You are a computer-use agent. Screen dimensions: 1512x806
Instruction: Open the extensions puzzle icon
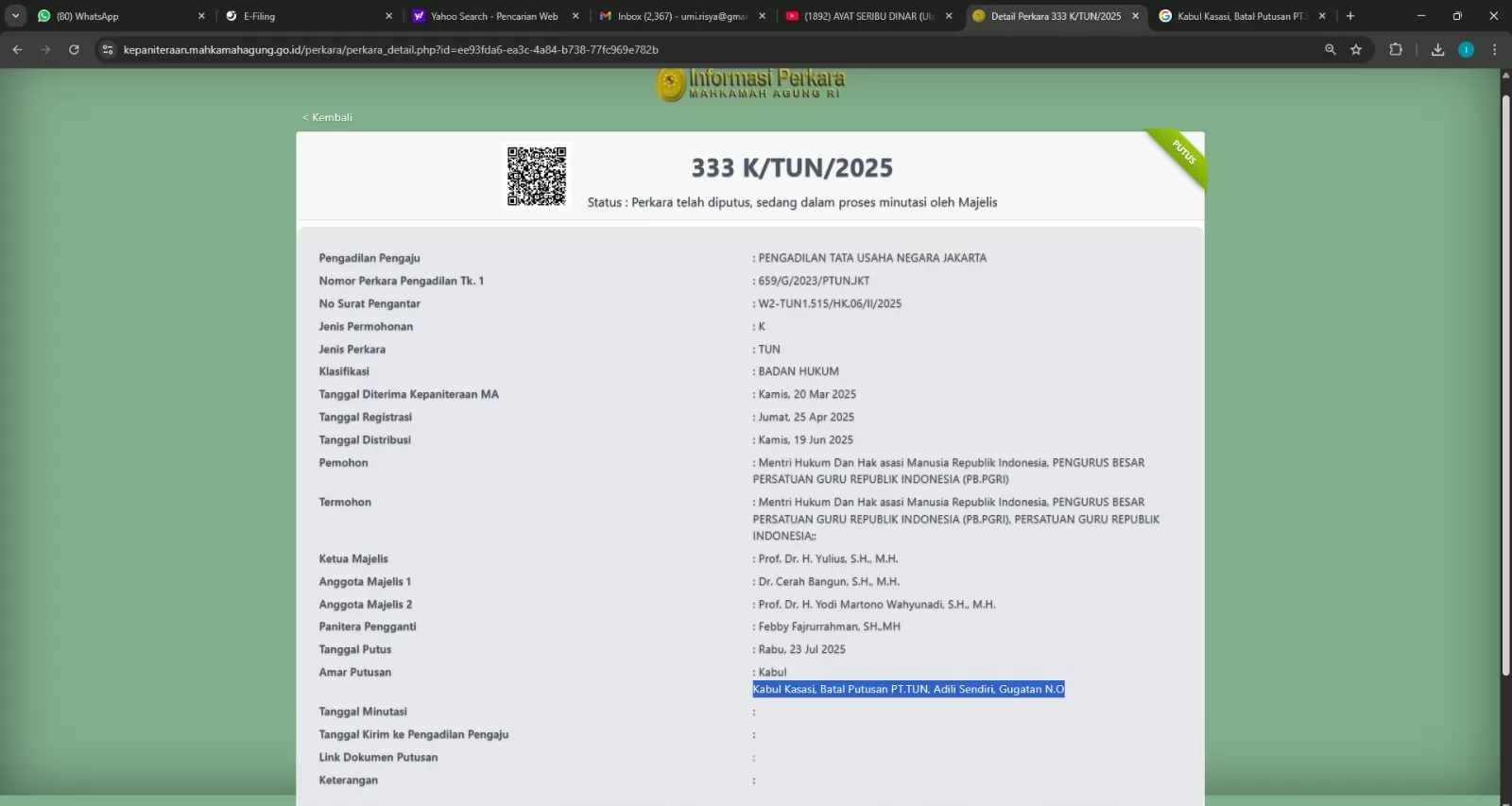click(1396, 50)
